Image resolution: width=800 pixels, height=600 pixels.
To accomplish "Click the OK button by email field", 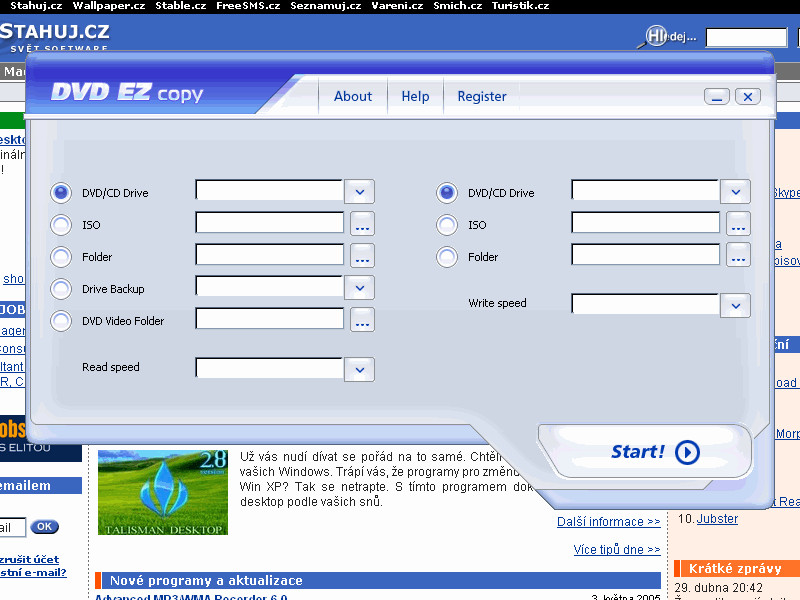I will pos(44,527).
